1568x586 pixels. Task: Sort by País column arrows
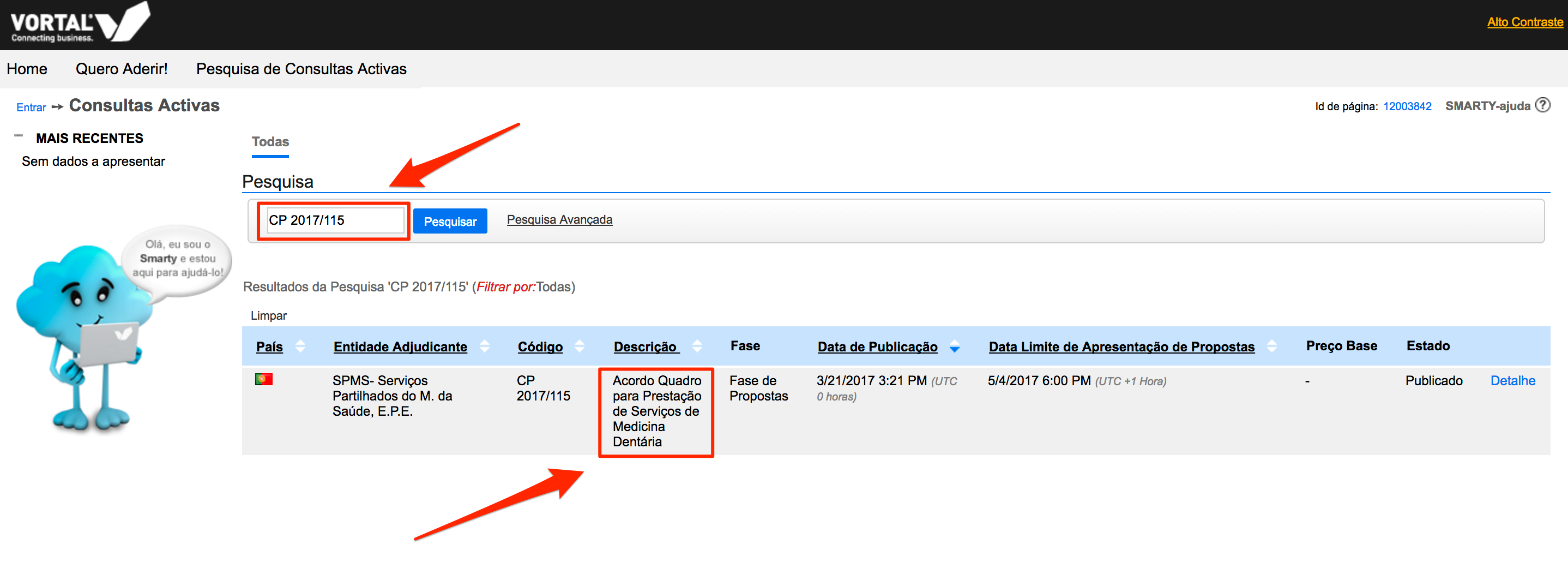coord(300,346)
